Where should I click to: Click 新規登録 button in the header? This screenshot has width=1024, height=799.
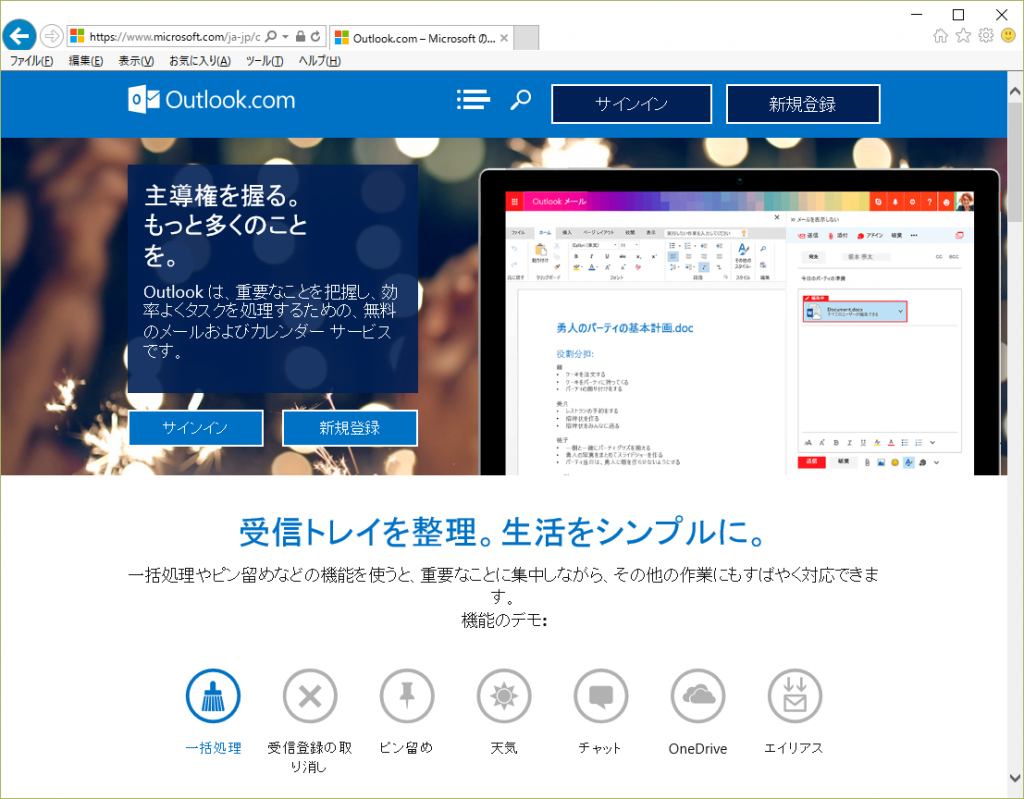(x=803, y=104)
